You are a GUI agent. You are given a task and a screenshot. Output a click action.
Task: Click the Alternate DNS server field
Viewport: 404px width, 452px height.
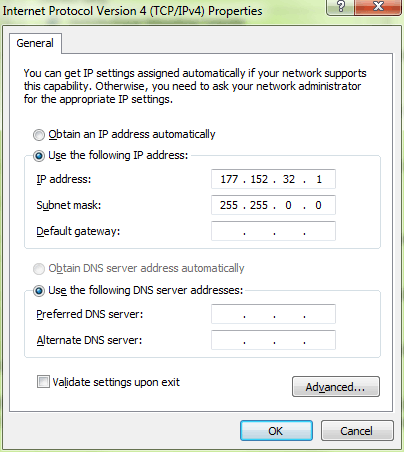click(273, 340)
